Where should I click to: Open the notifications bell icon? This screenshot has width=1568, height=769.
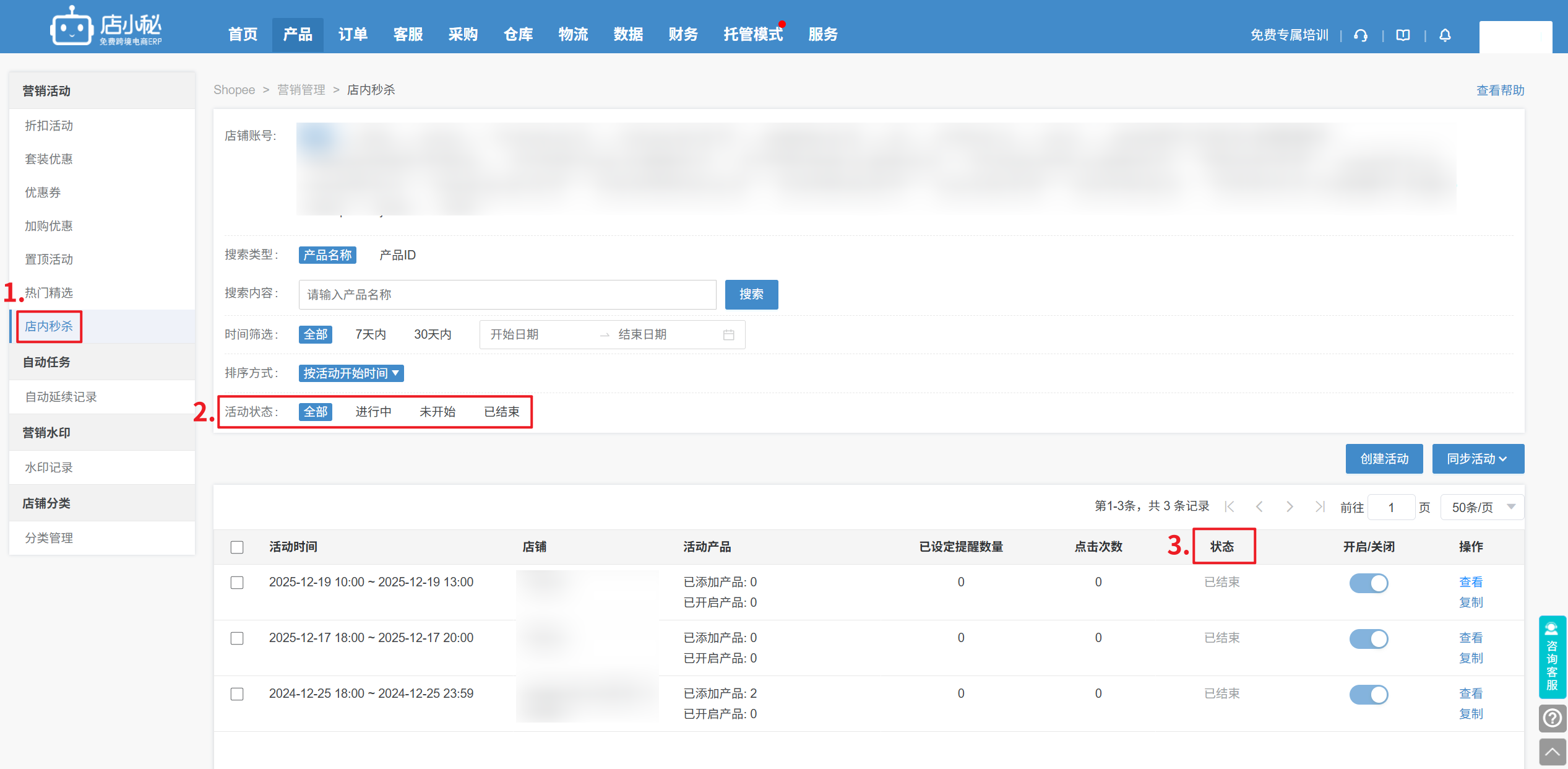1445,35
